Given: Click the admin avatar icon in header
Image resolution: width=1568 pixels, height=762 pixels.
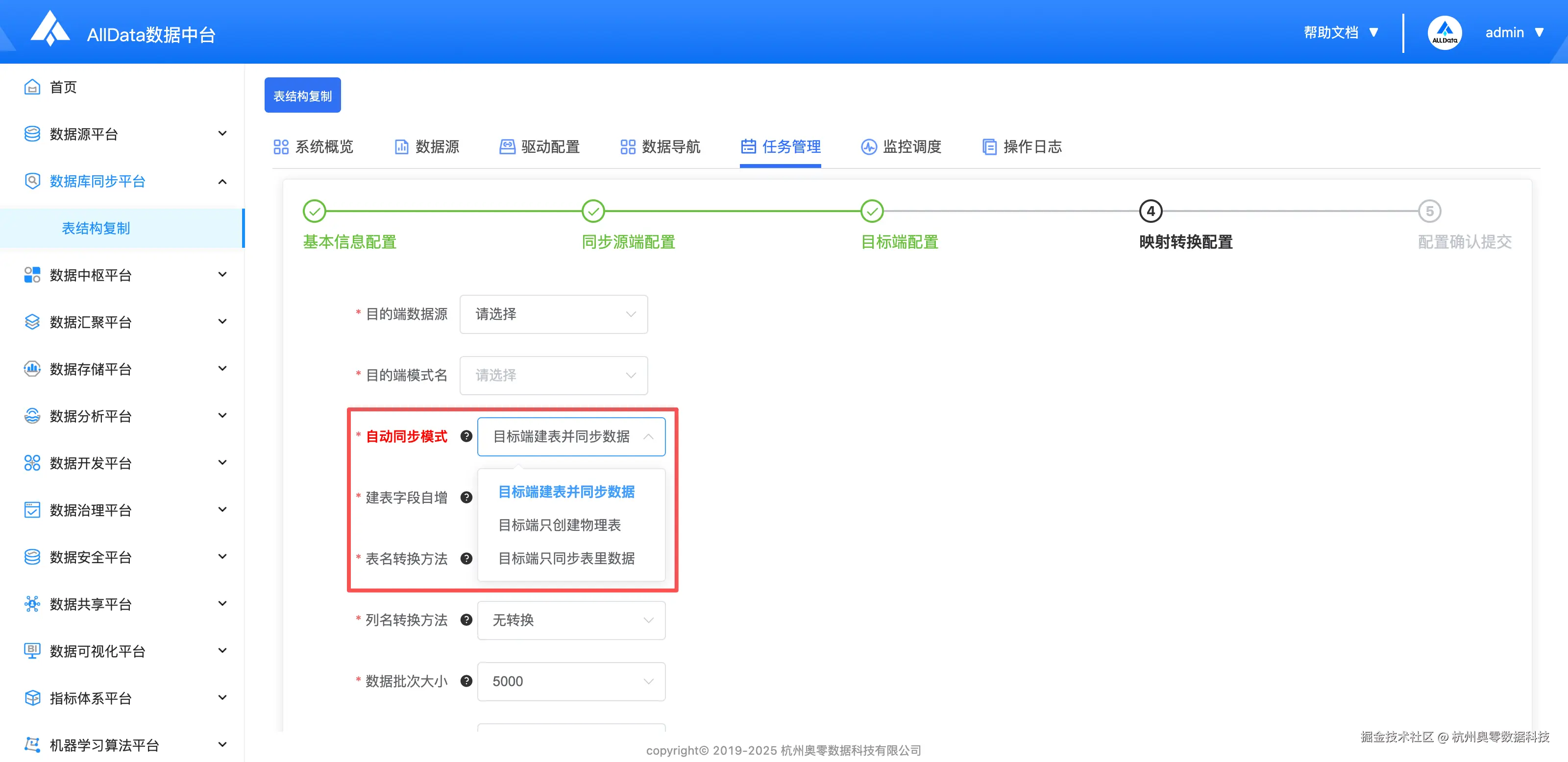Looking at the screenshot, I should point(1445,32).
